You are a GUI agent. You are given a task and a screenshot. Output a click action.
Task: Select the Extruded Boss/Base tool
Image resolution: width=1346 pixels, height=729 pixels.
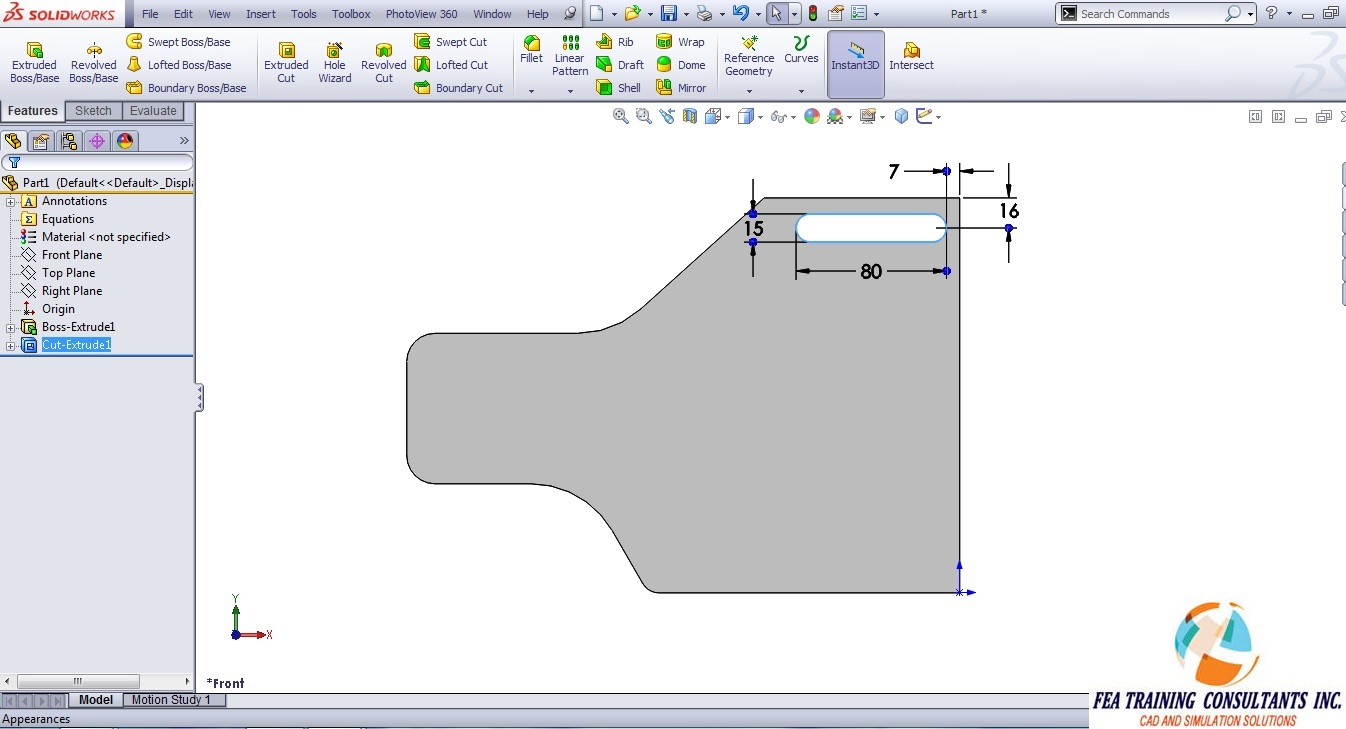[x=34, y=63]
